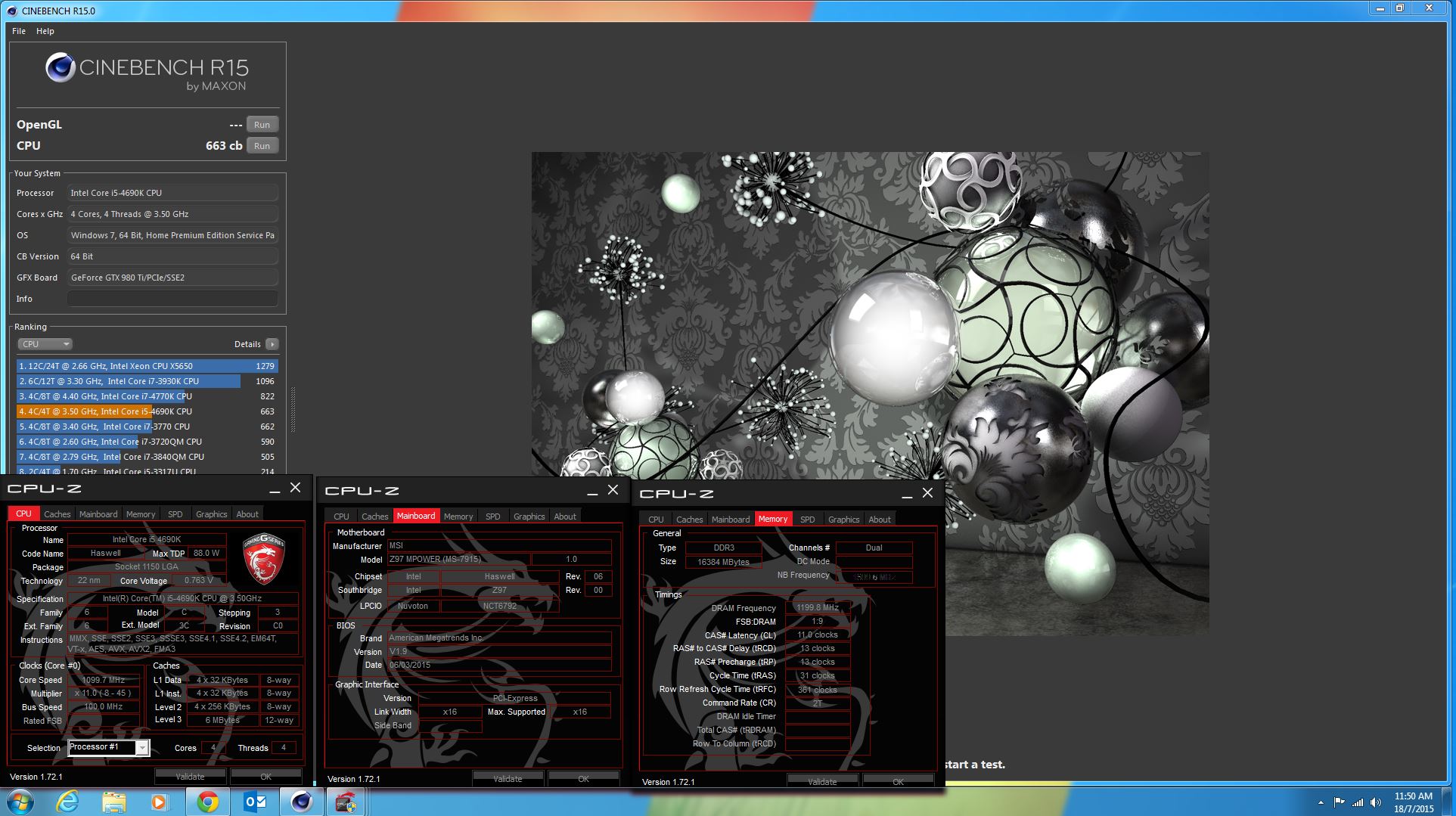Open Outlook from the taskbar
The width and height of the screenshot is (1456, 816).
click(254, 802)
